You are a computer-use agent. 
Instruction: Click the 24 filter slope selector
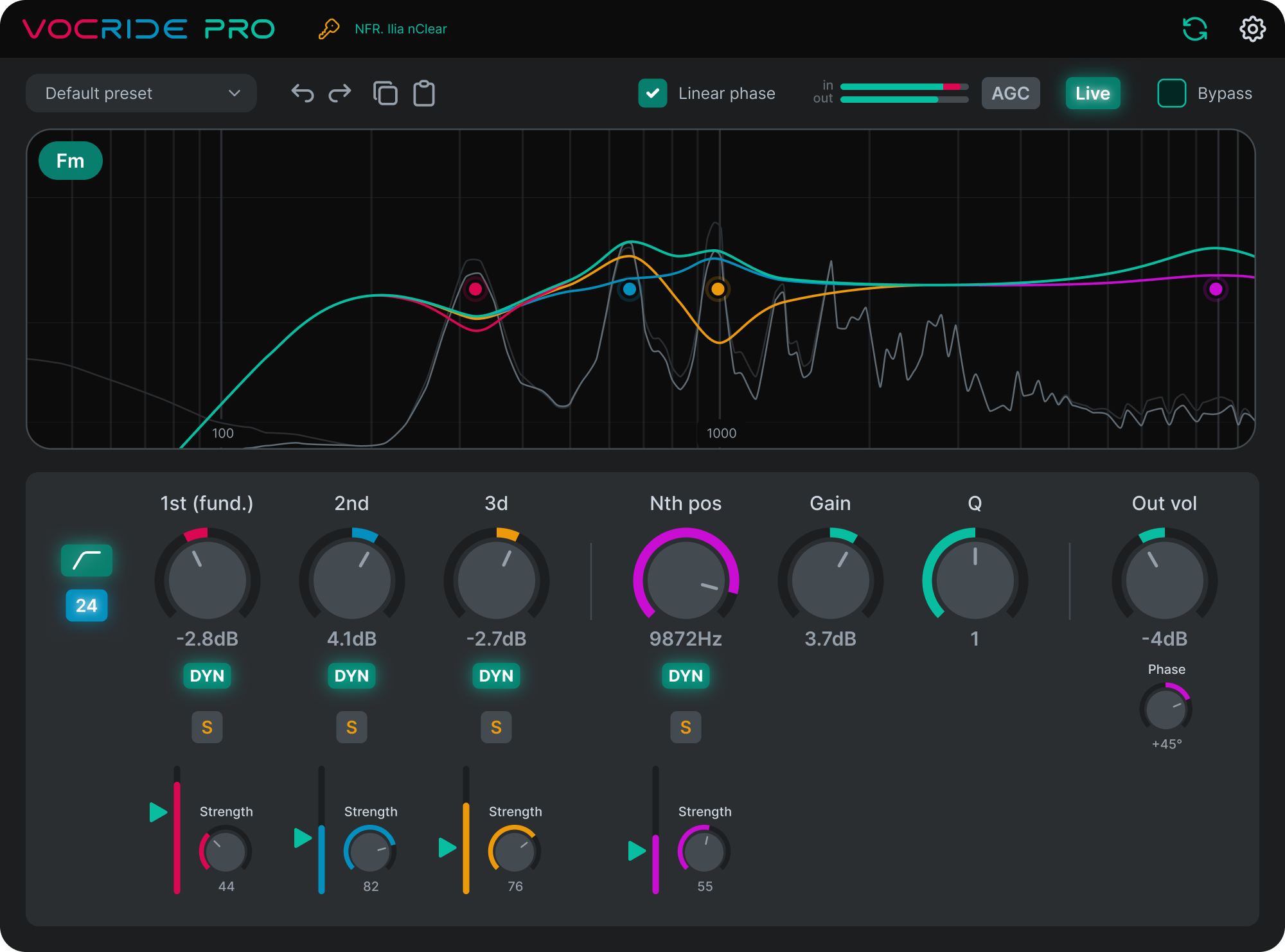[87, 605]
